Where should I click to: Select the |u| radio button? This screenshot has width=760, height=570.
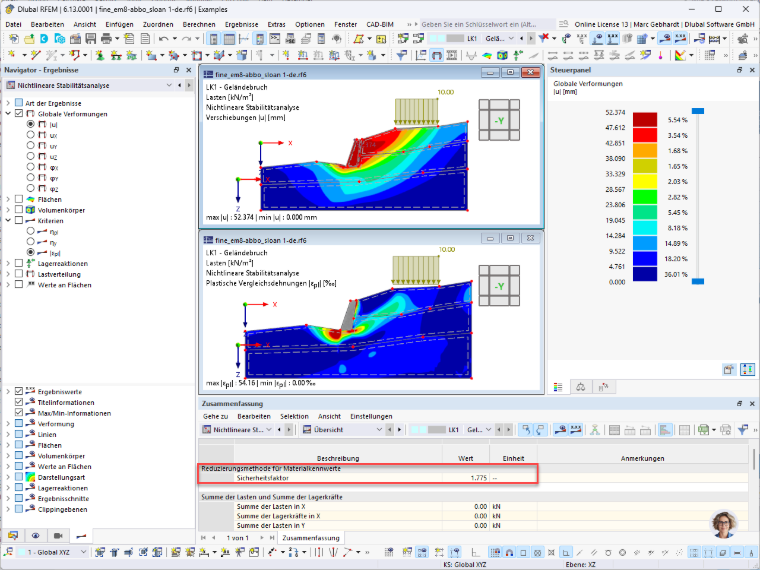[x=31, y=124]
